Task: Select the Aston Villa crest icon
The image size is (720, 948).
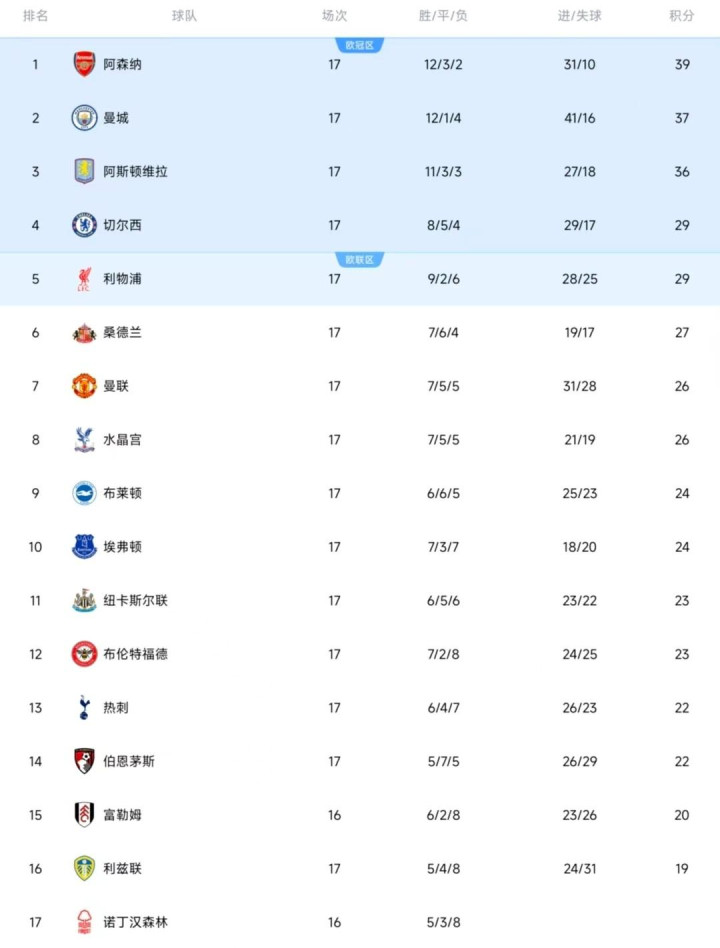Action: point(84,171)
